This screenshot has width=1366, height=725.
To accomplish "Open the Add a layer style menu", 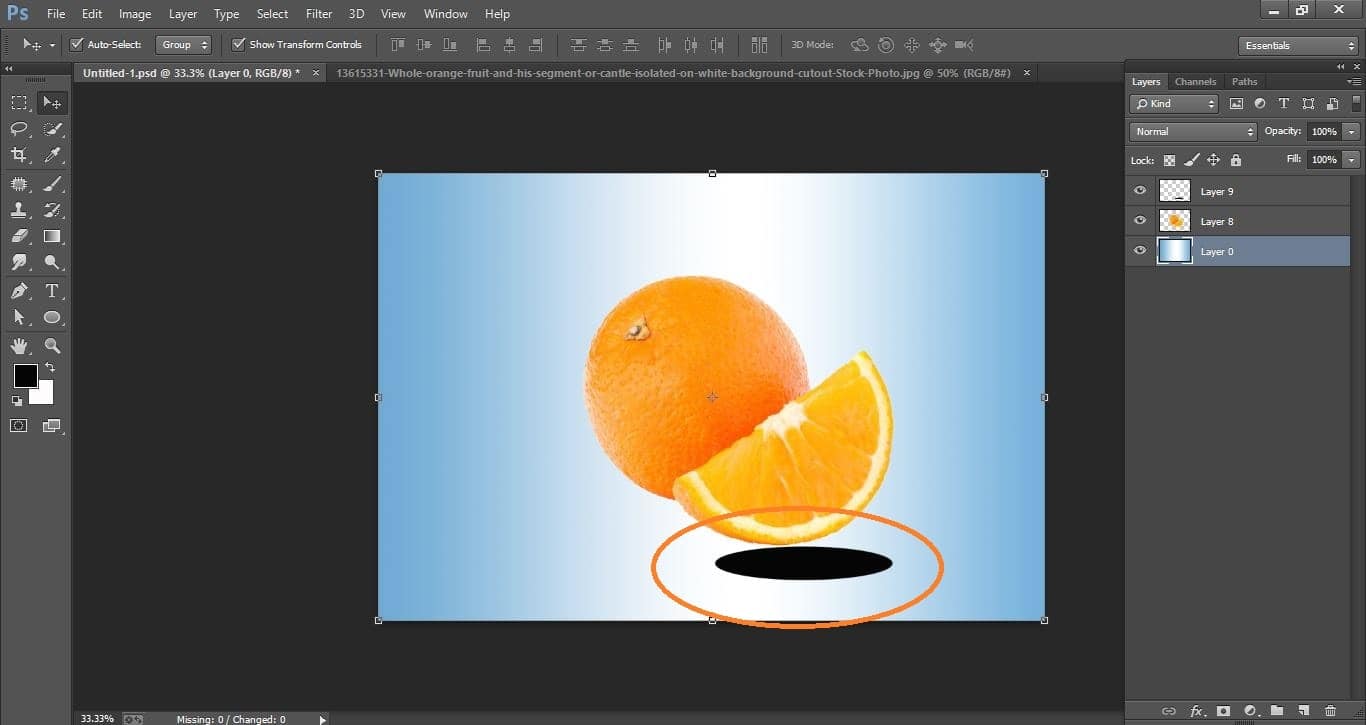I will 1198,711.
